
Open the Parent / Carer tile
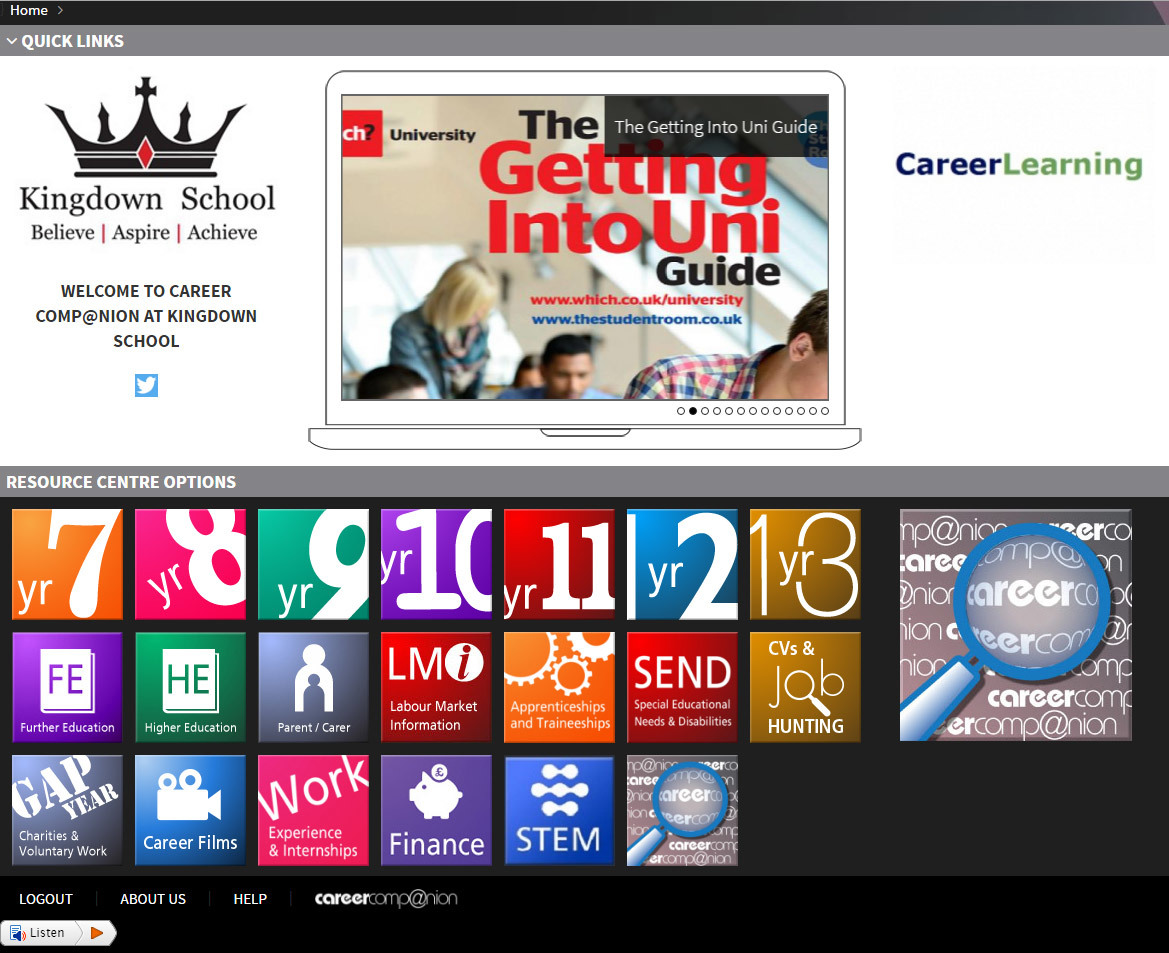[313, 688]
